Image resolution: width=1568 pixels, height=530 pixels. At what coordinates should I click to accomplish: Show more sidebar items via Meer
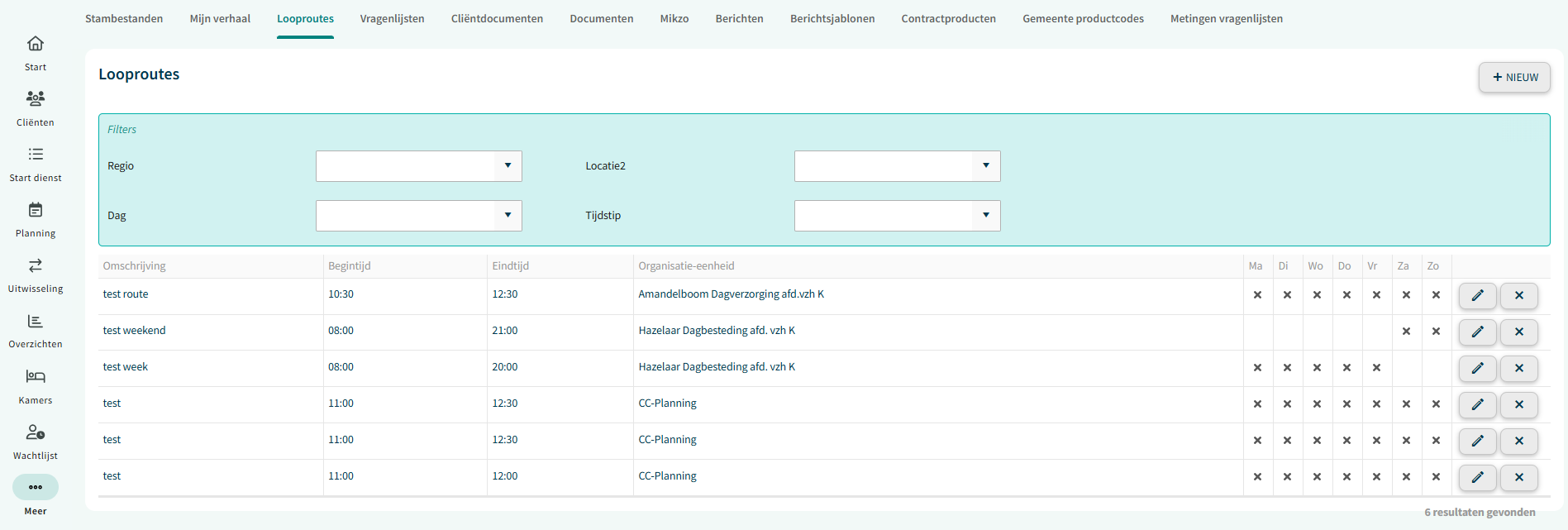36,495
